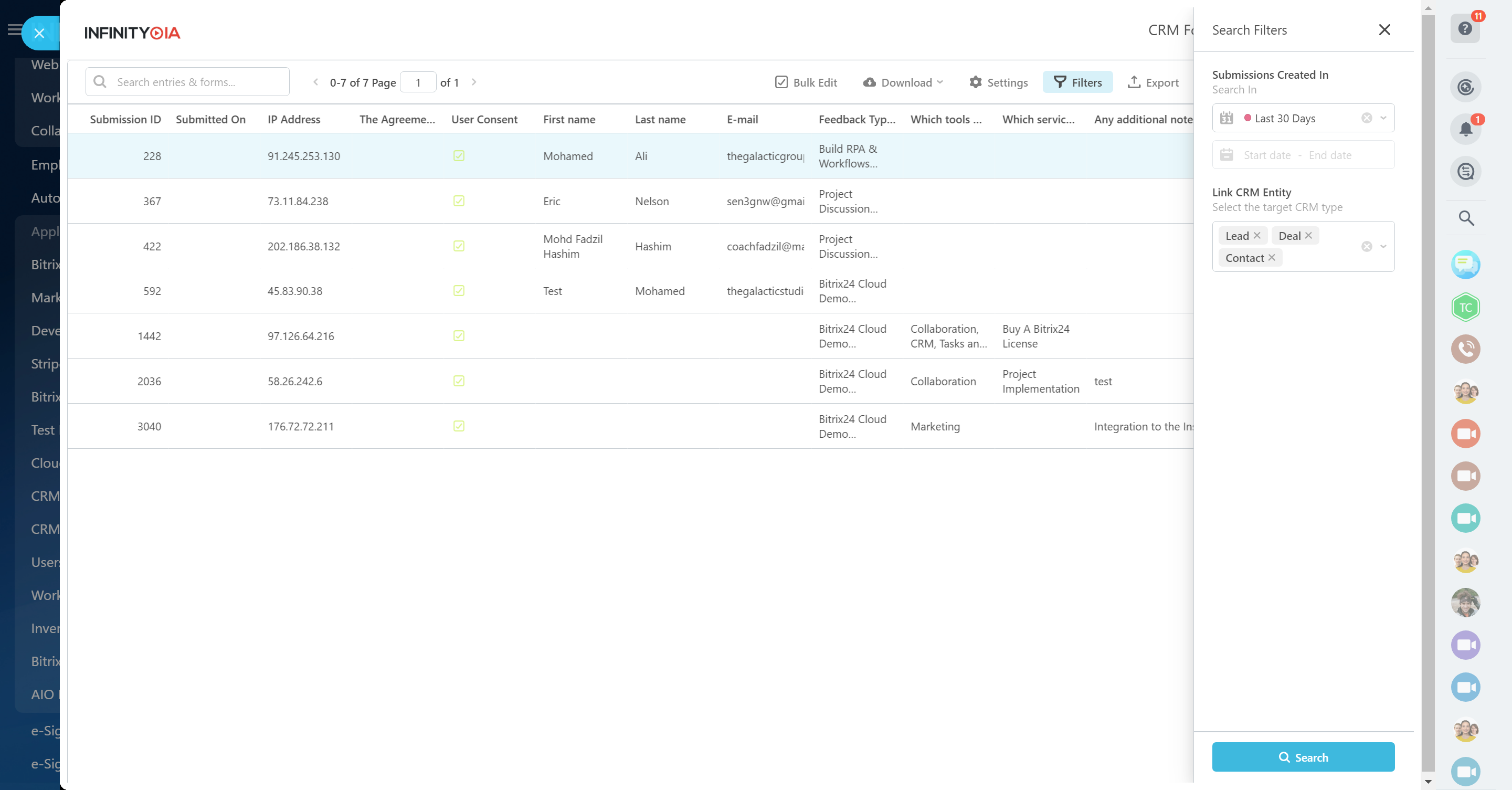Clear the Last 30 Days selection
Screen dimensions: 1512x790
[x=1367, y=118]
